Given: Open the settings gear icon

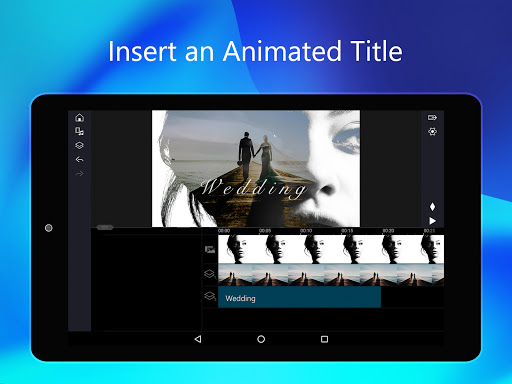Looking at the screenshot, I should [x=432, y=132].
